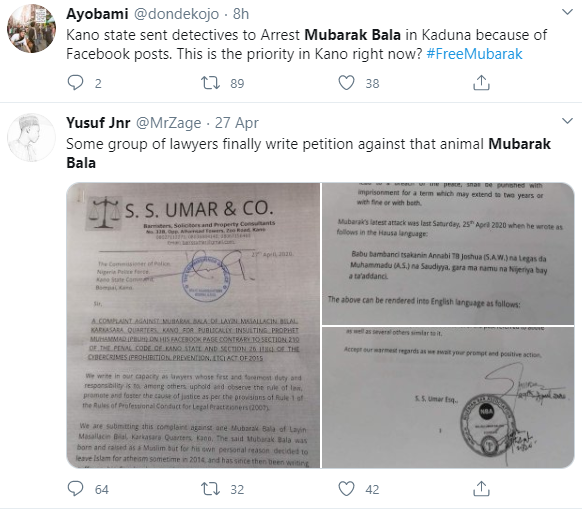Open the 27 Apr timestamp link
Viewport: 582px width, 511px height.
coord(237,123)
